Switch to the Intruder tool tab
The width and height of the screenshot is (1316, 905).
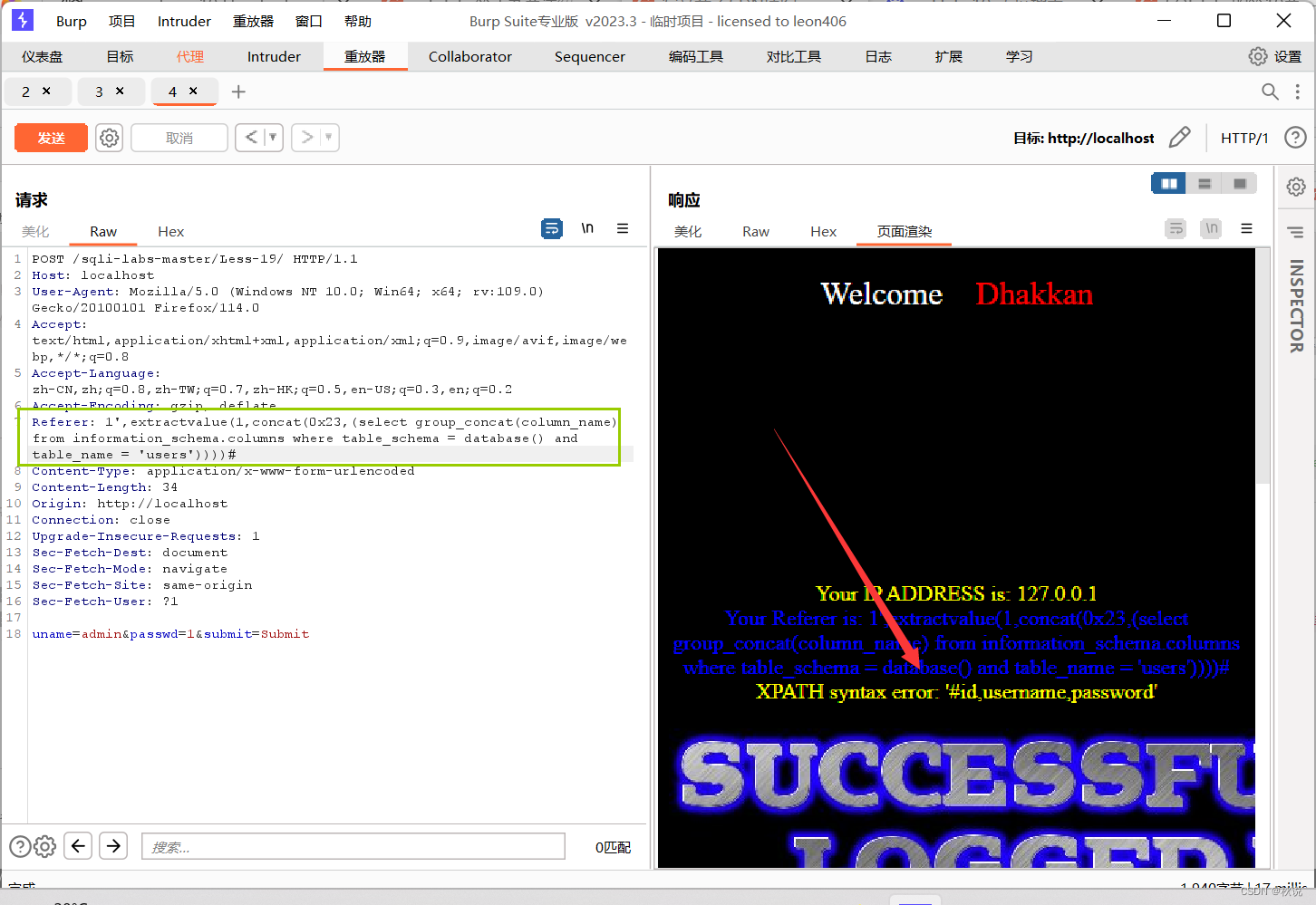click(x=274, y=56)
